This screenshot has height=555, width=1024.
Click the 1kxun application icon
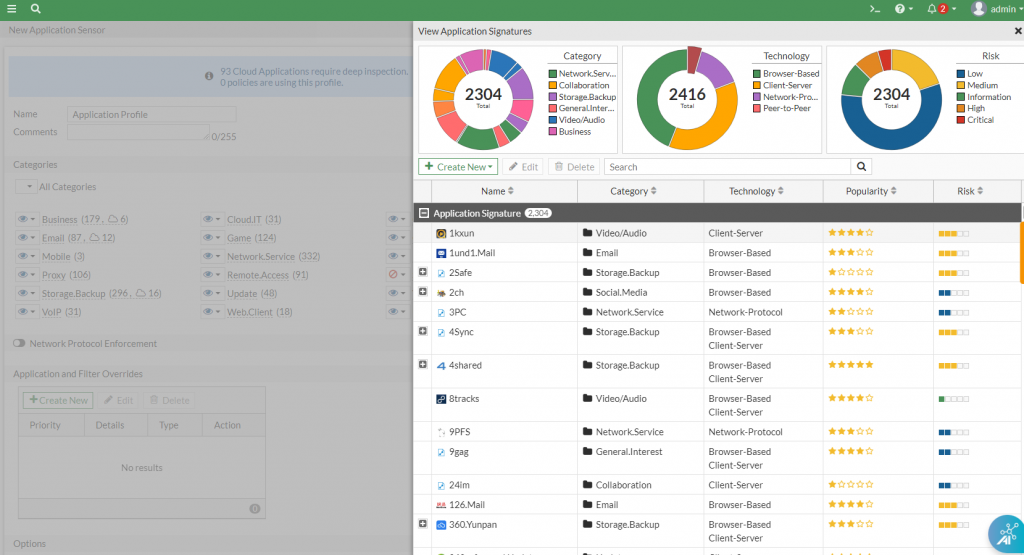click(x=440, y=233)
